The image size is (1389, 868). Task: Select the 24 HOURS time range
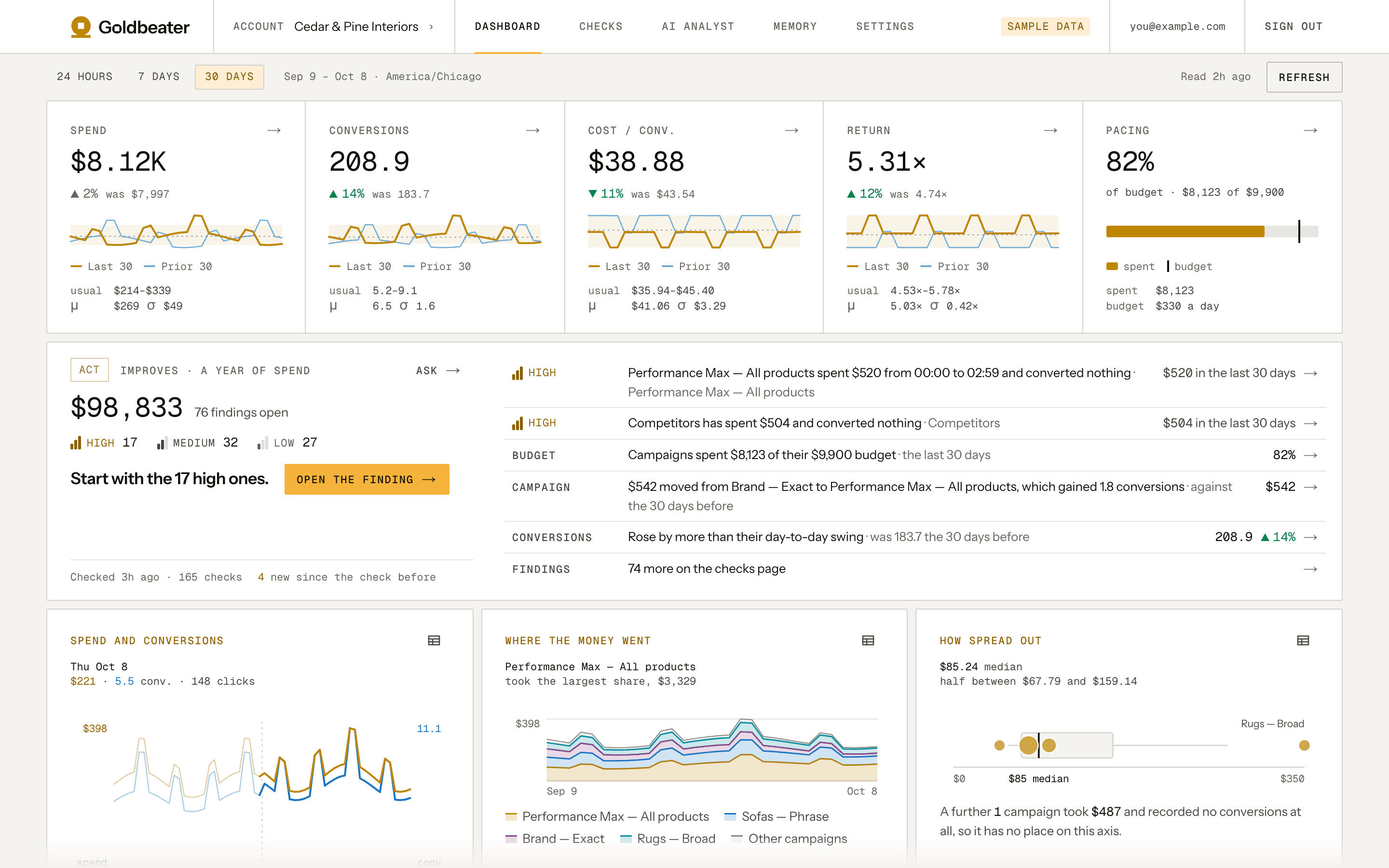85,77
